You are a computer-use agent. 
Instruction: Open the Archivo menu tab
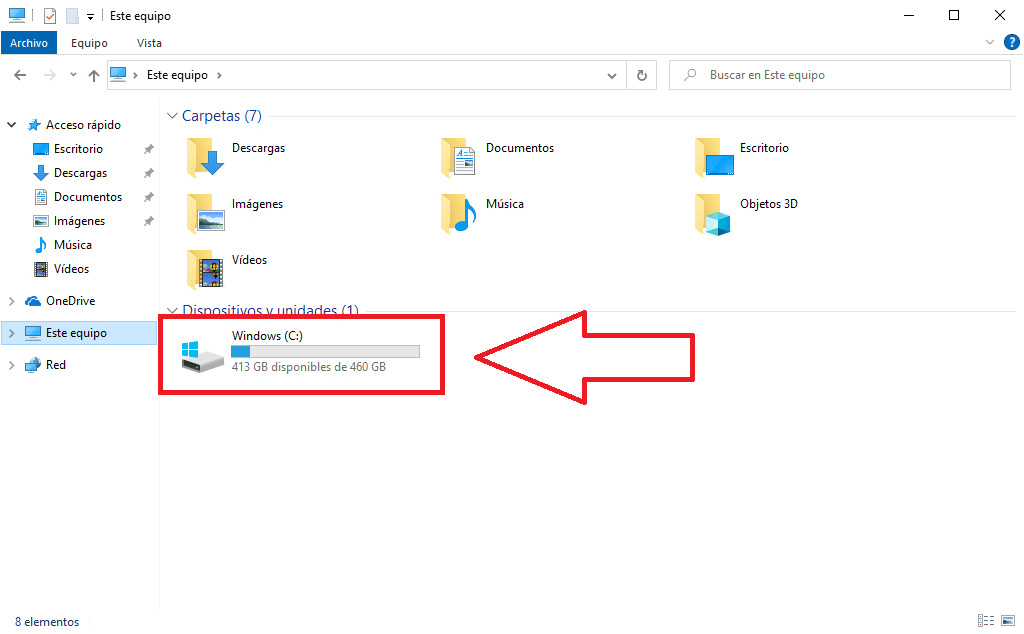click(29, 43)
